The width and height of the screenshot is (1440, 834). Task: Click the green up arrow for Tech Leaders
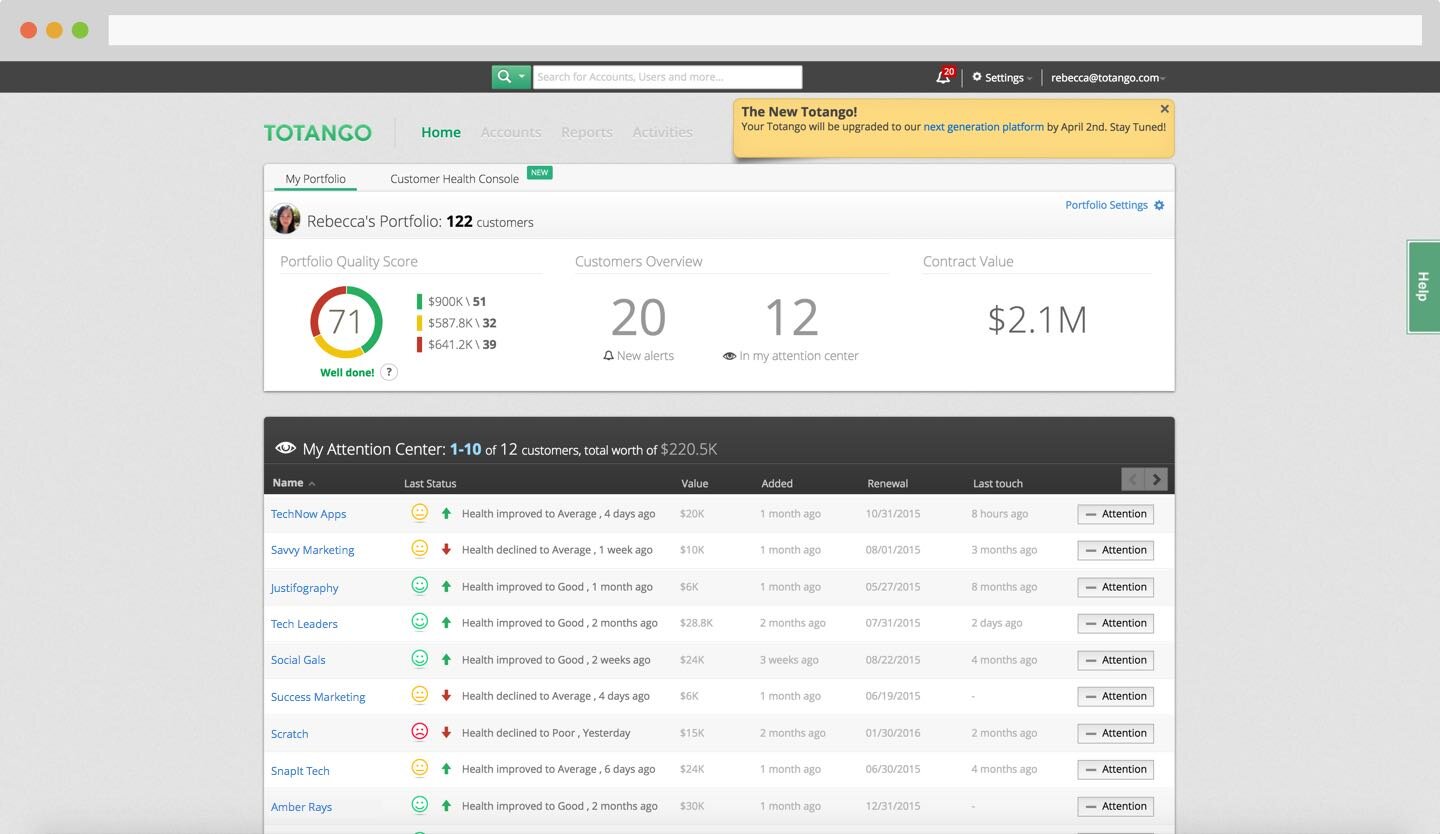coord(446,622)
